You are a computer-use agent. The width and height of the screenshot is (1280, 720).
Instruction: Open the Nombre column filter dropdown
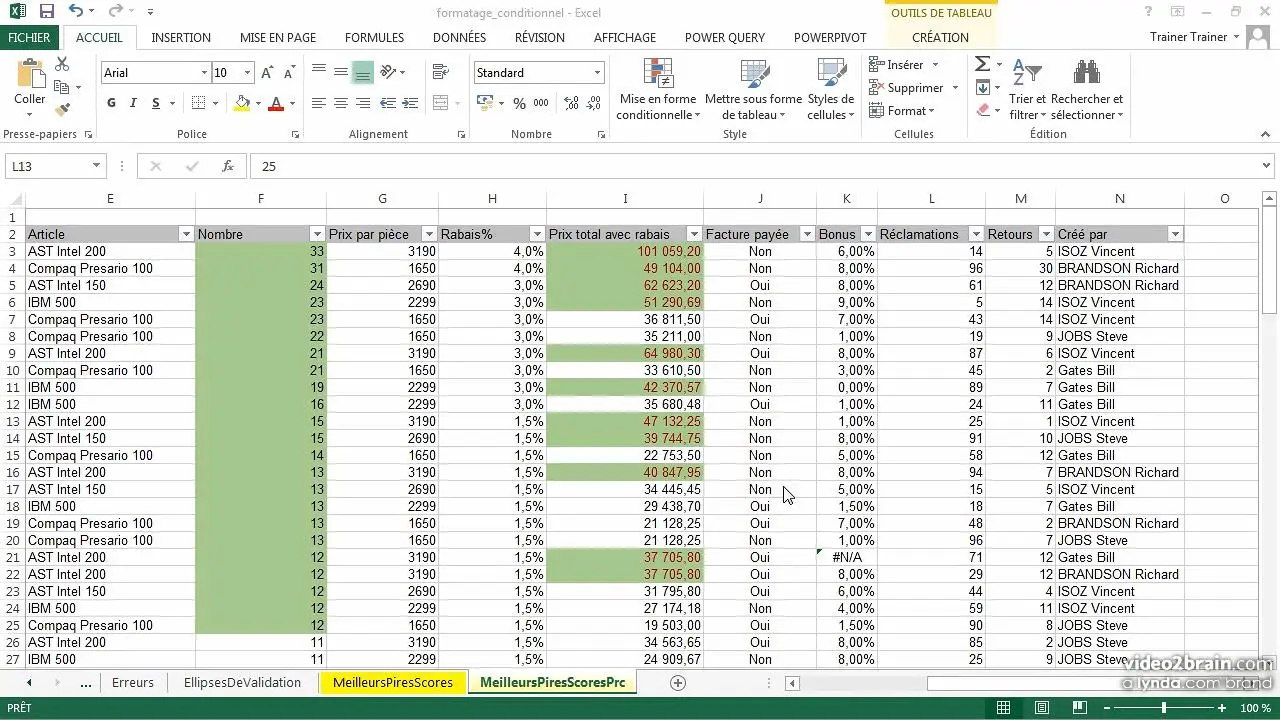(317, 234)
